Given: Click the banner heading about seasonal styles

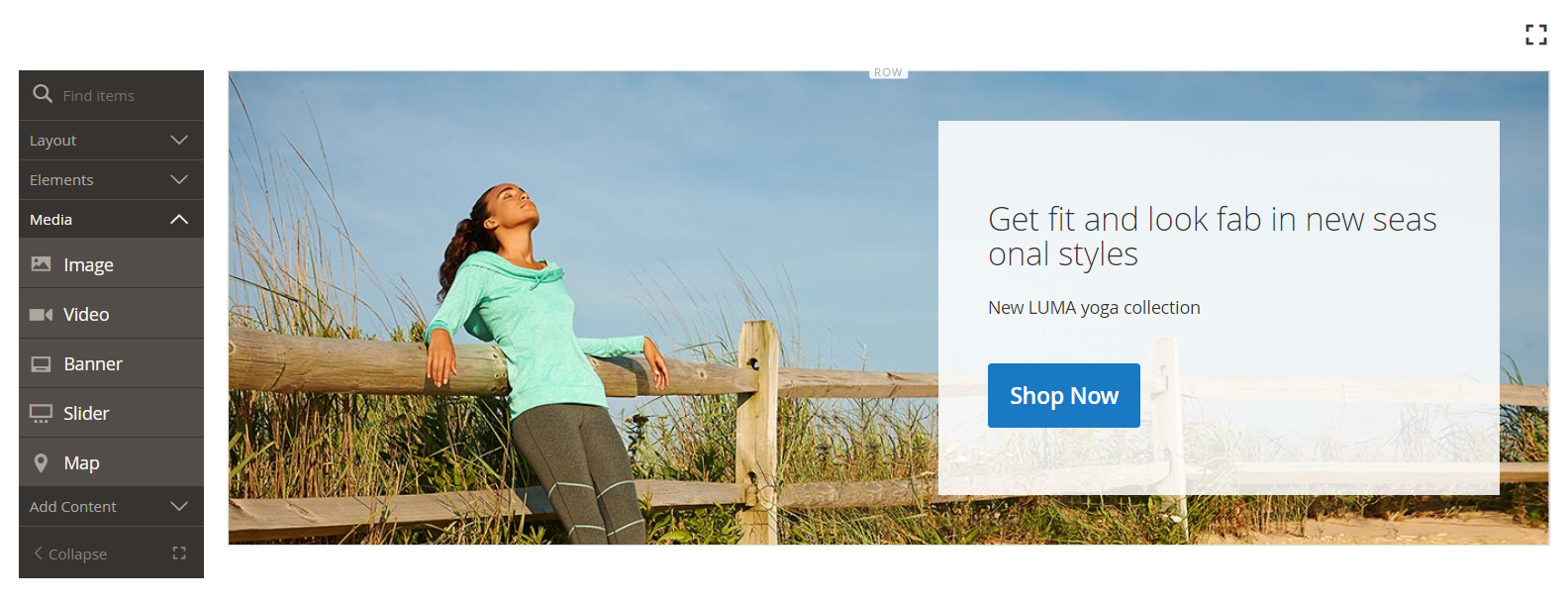Looking at the screenshot, I should pyautogui.click(x=1212, y=237).
